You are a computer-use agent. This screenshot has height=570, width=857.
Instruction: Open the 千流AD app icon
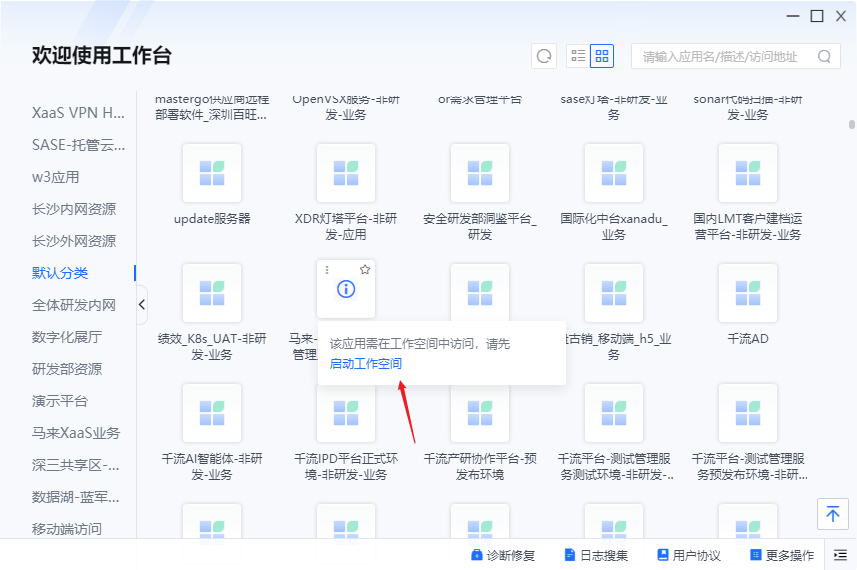(748, 293)
